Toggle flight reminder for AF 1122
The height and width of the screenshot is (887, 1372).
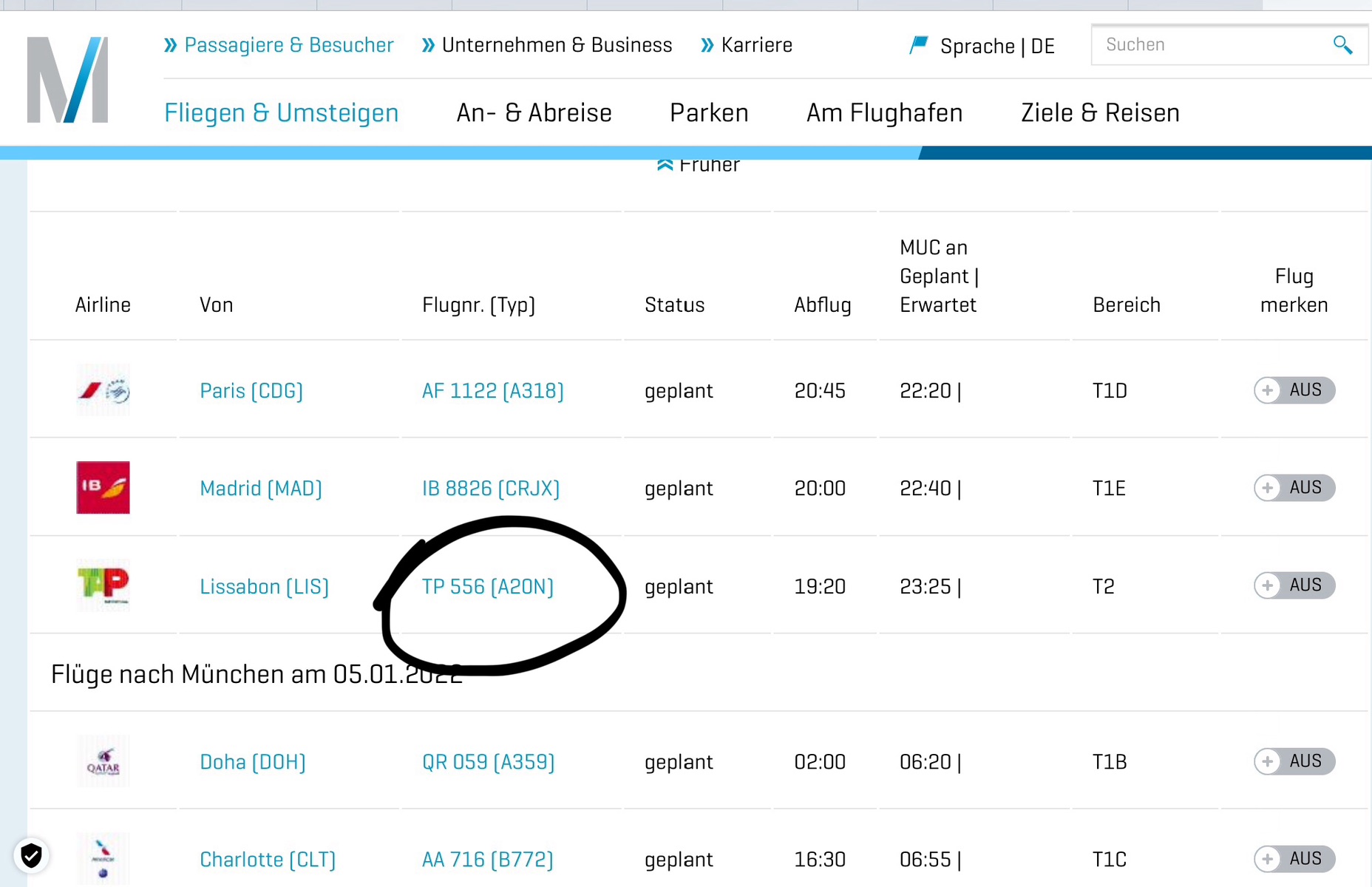click(1294, 390)
